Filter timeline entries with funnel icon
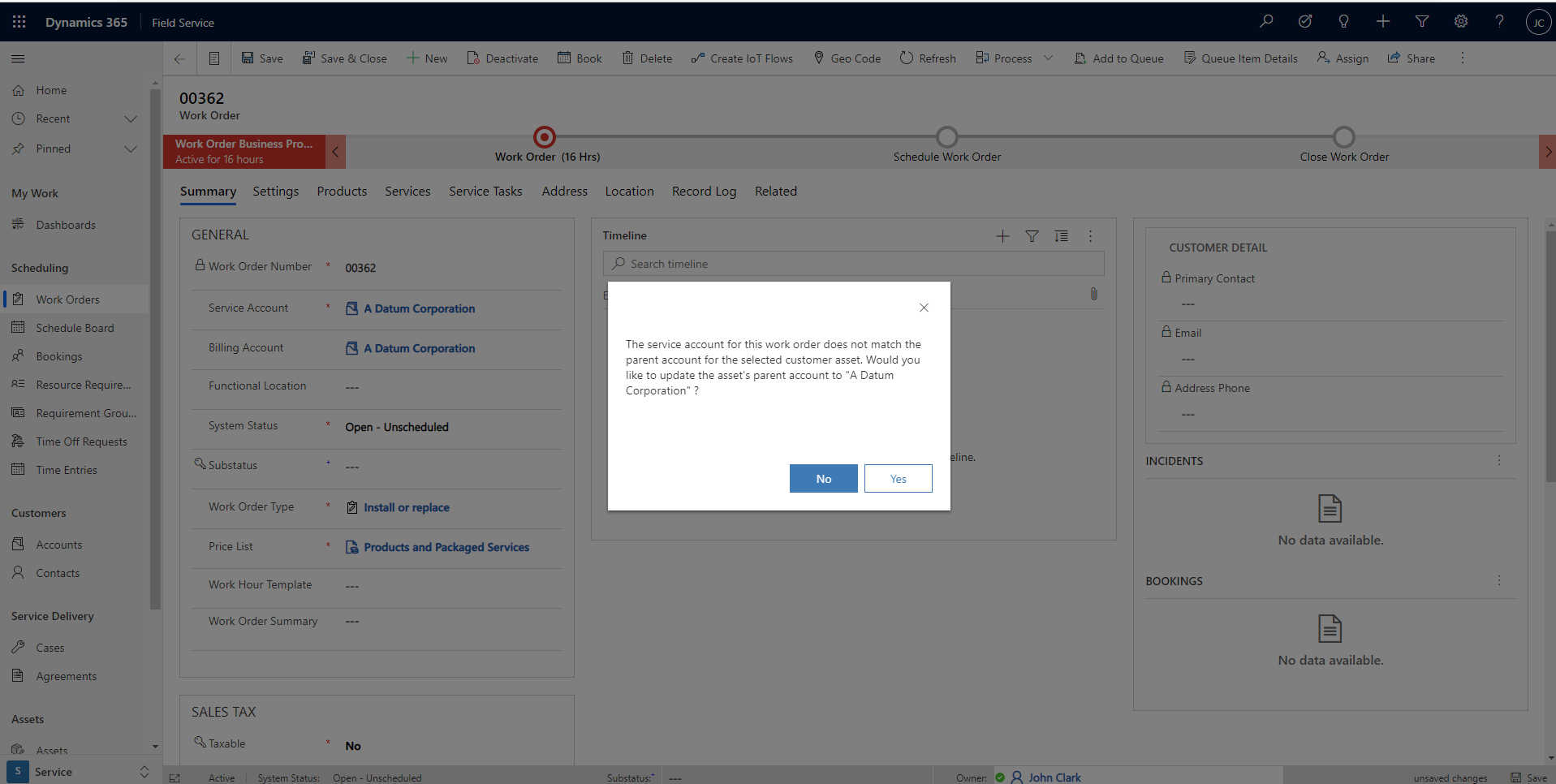 click(x=1032, y=236)
